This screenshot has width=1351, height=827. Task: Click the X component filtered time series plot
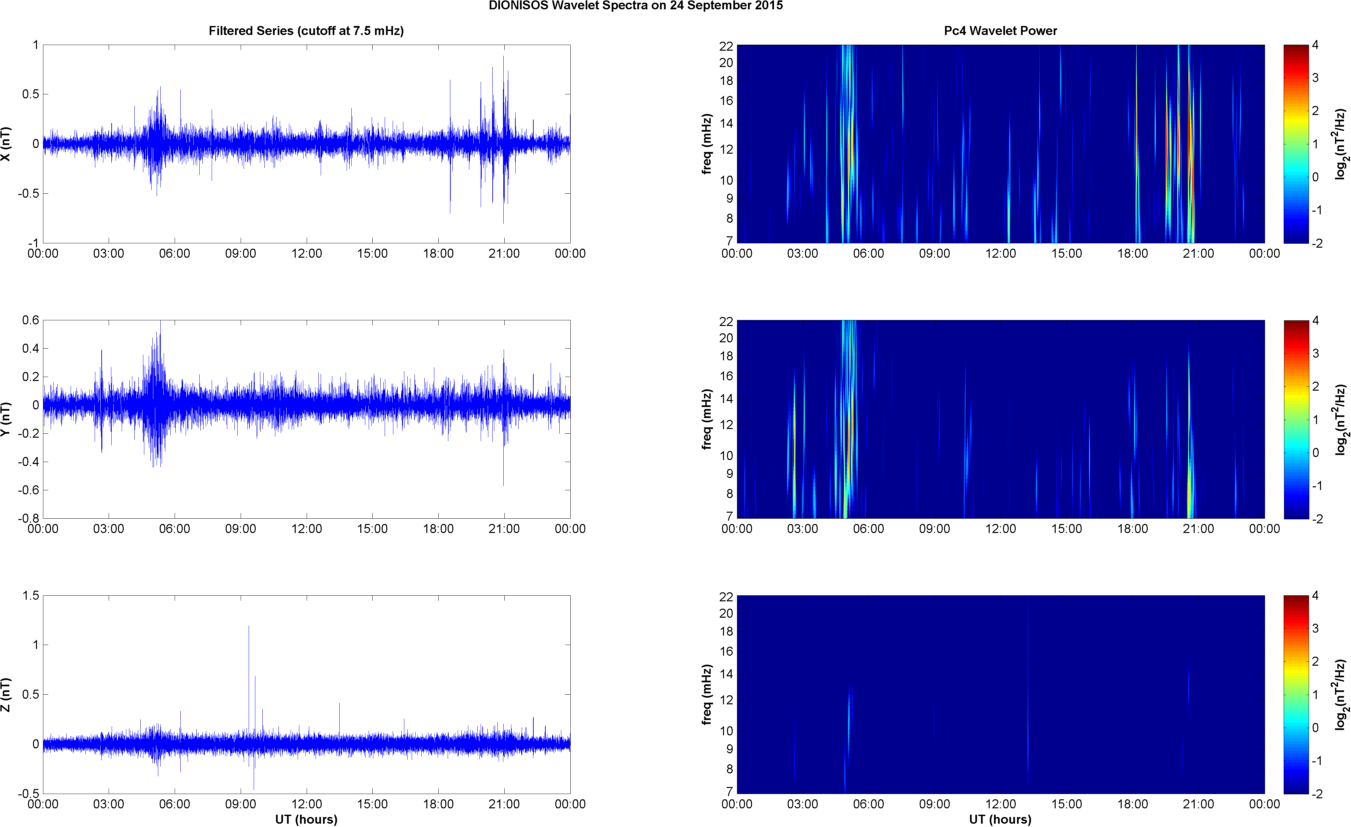coord(306,144)
